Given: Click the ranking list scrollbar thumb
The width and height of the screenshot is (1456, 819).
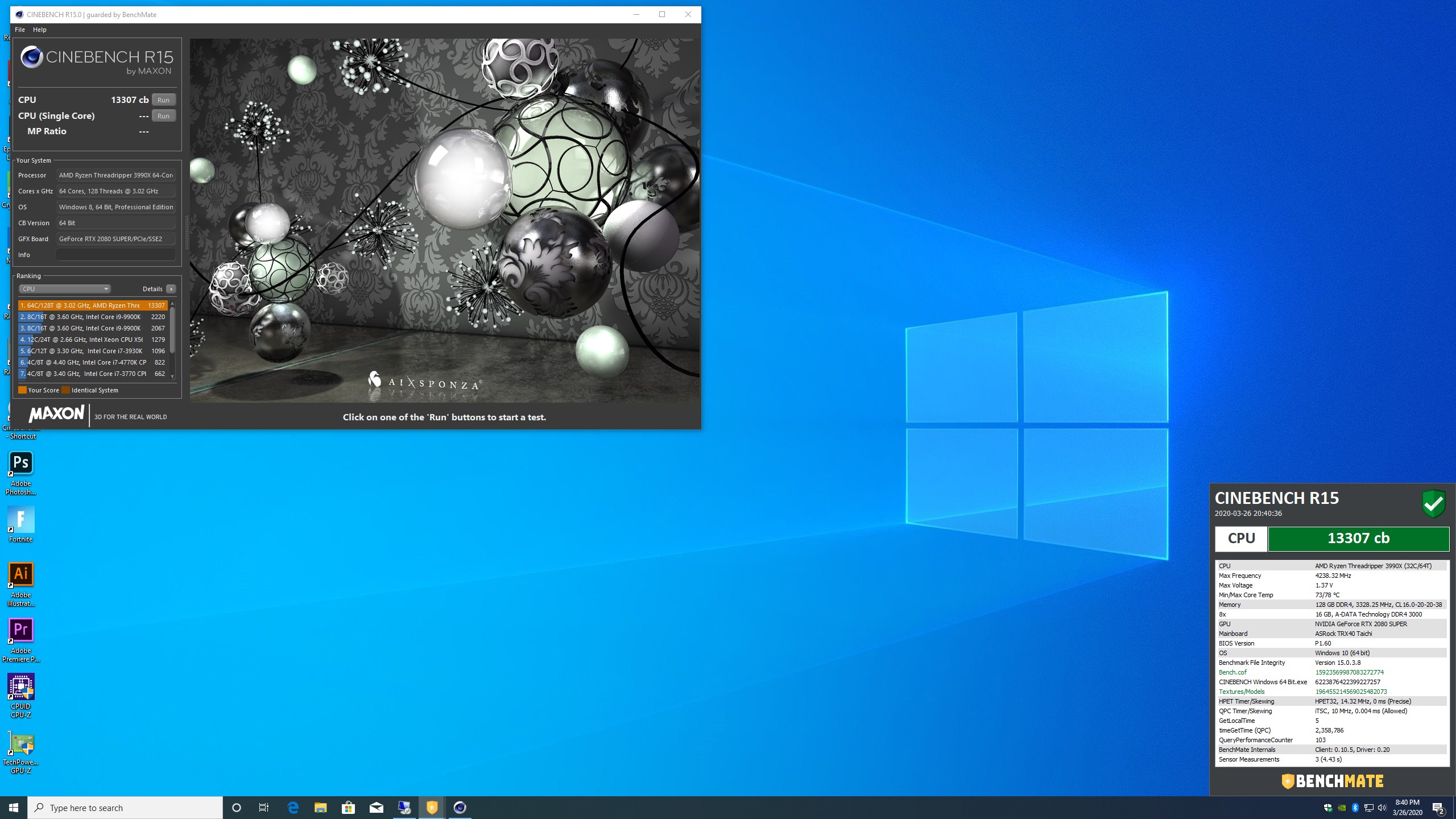Looking at the screenshot, I should click(172, 330).
